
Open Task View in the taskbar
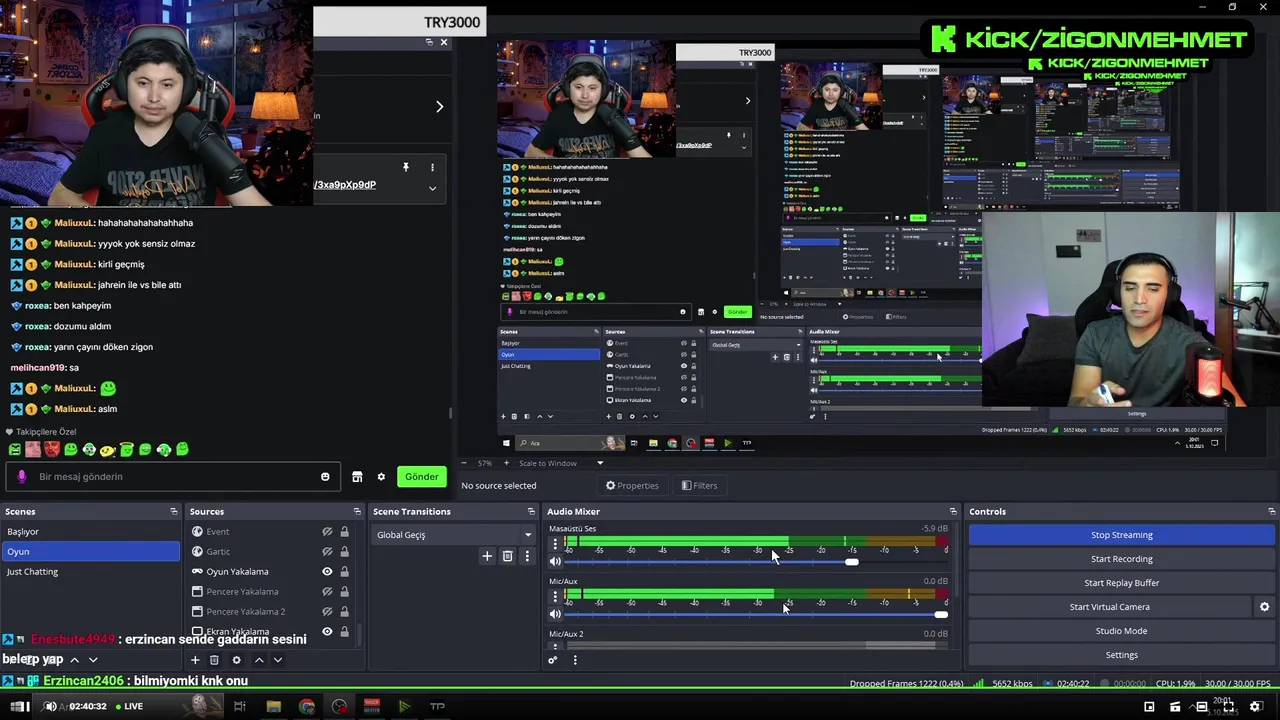point(240,707)
